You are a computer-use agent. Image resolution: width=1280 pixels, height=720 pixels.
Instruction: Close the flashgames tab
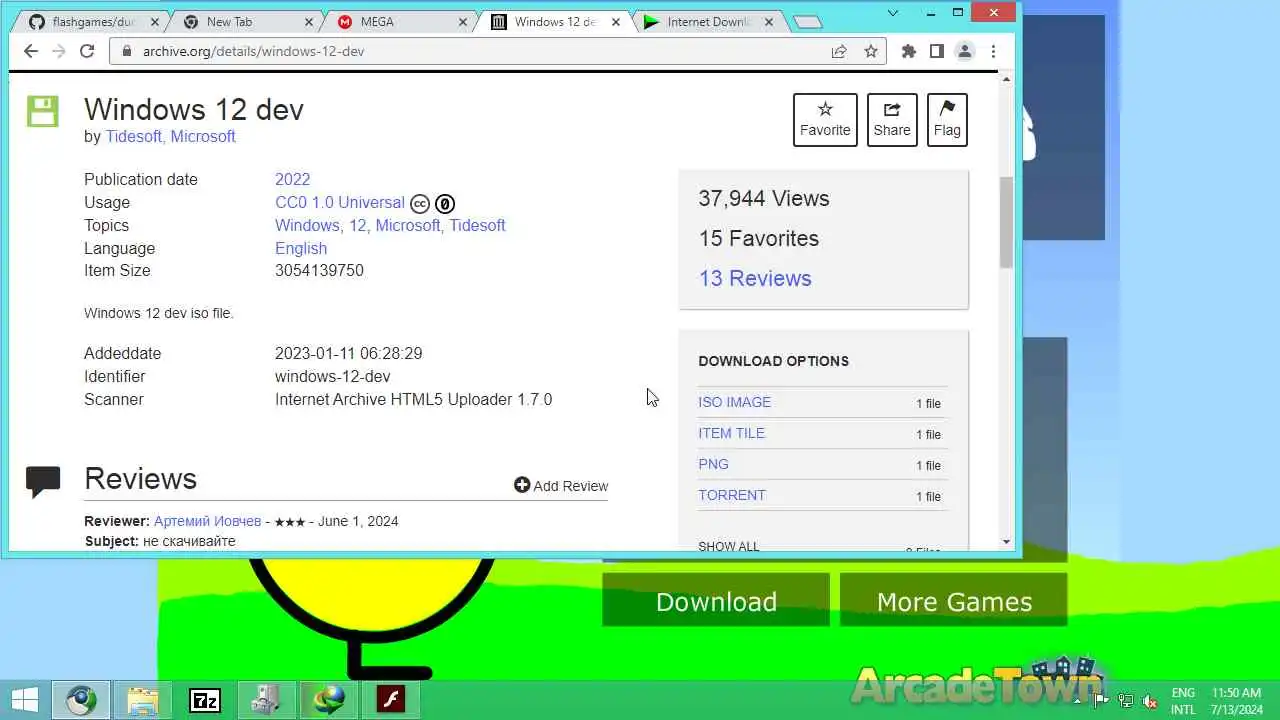(x=154, y=22)
